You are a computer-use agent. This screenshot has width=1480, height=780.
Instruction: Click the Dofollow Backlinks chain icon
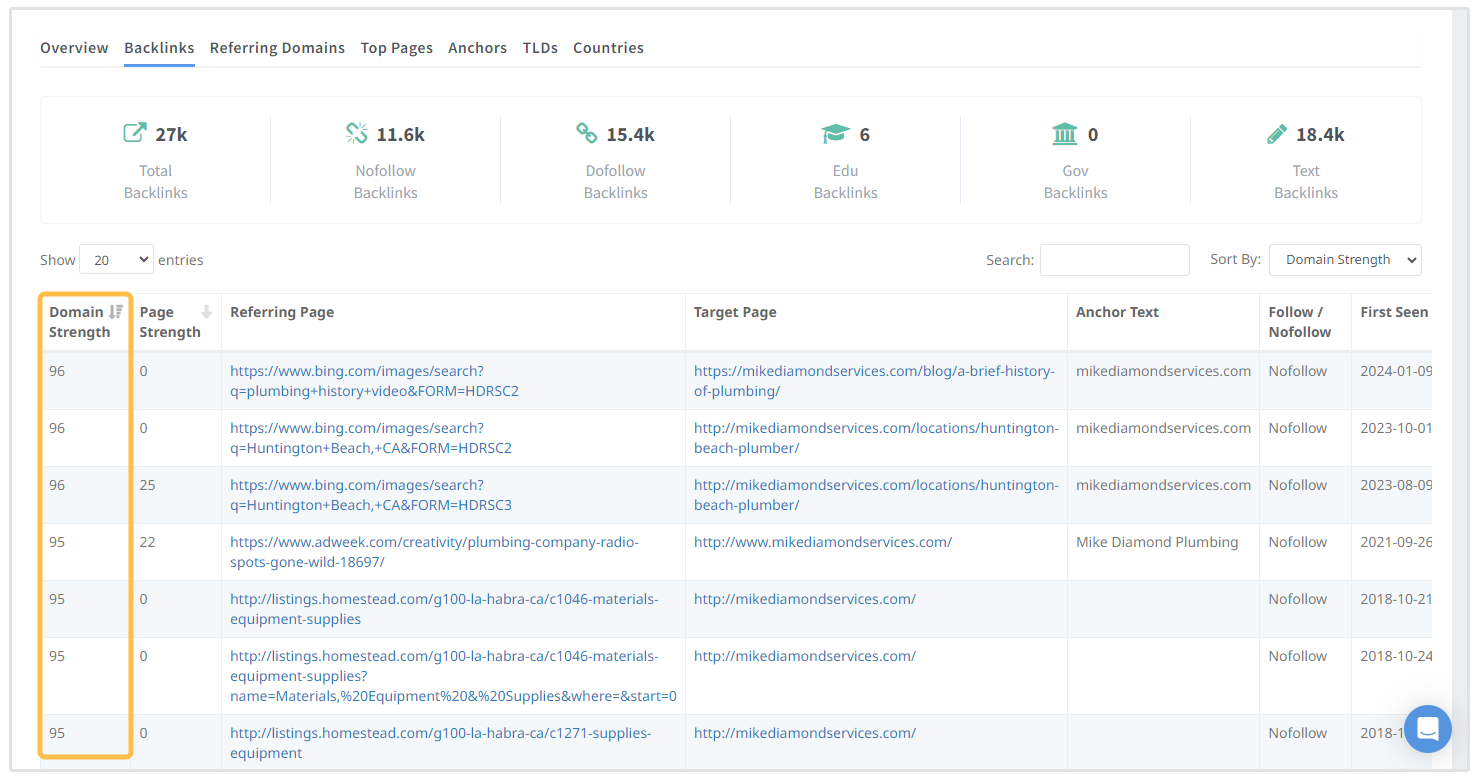[x=587, y=133]
